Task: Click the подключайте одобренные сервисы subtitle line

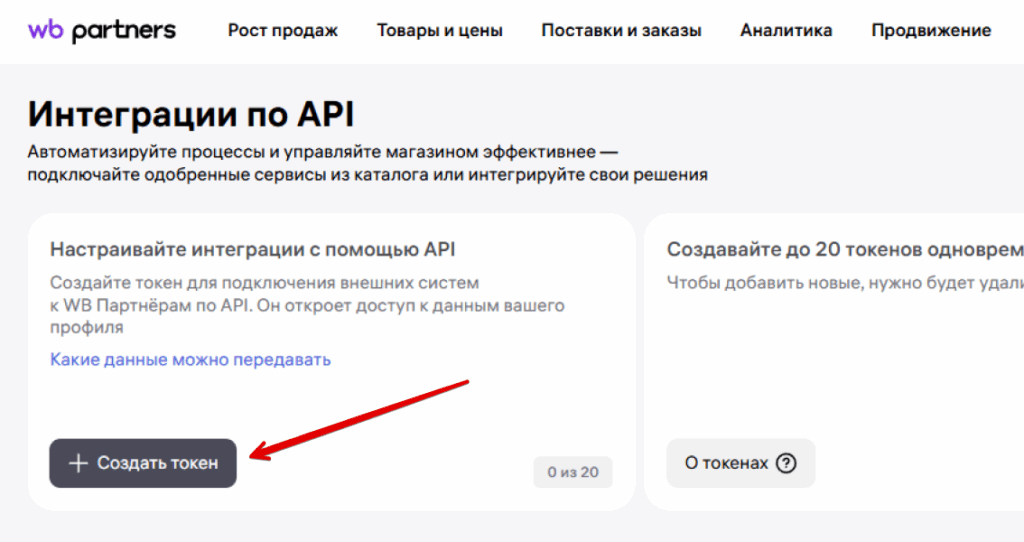Action: (367, 175)
